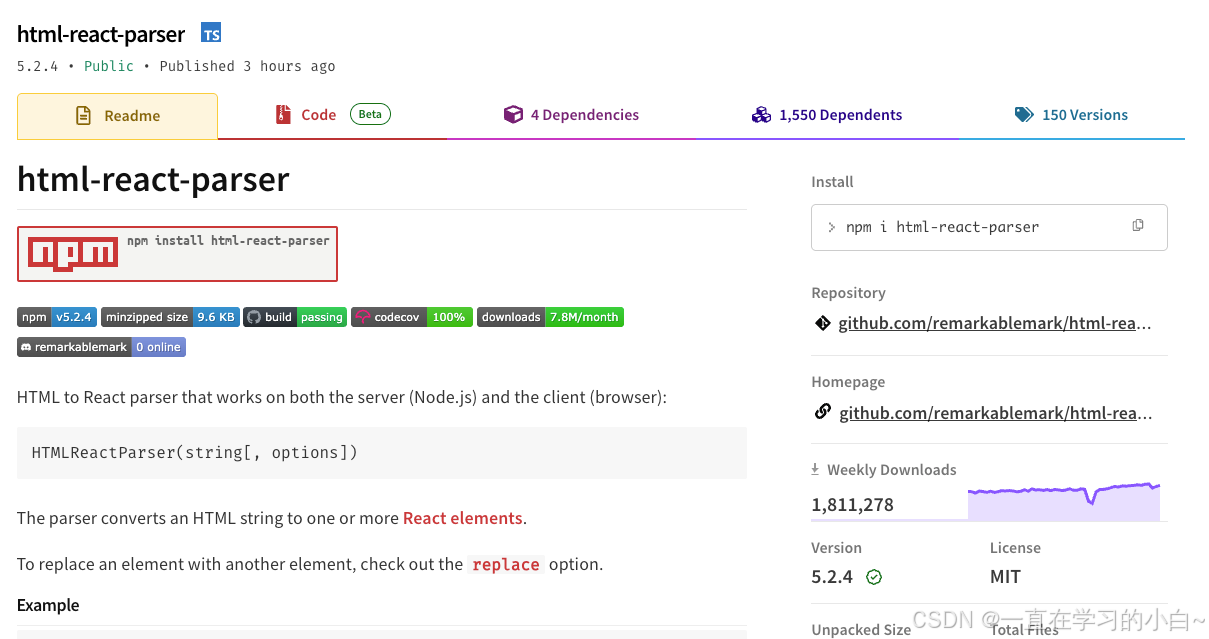Click the npm i html-react-parser install box

pyautogui.click(x=989, y=227)
